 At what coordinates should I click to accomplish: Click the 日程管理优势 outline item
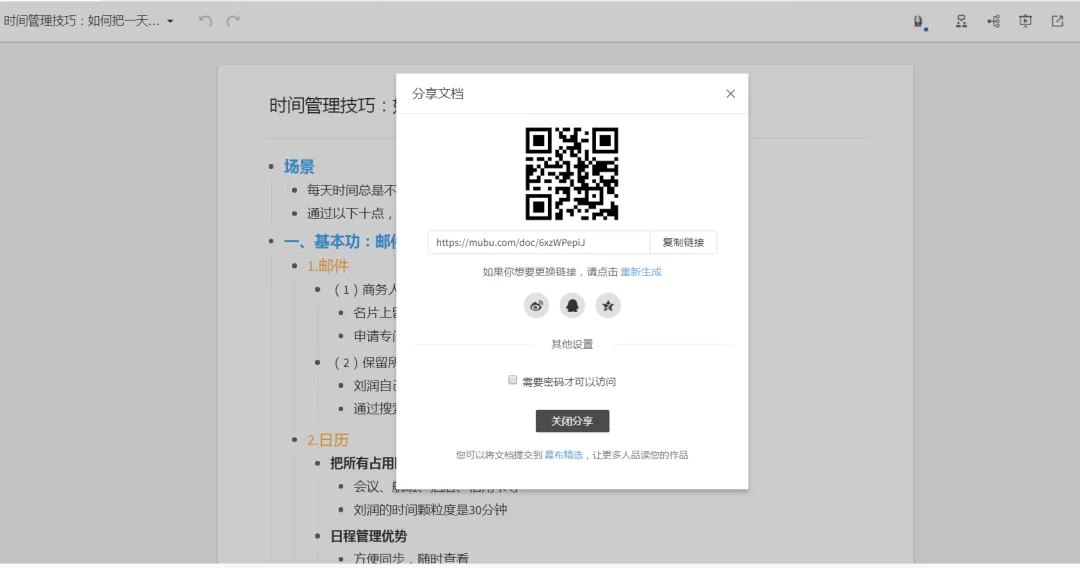click(368, 536)
